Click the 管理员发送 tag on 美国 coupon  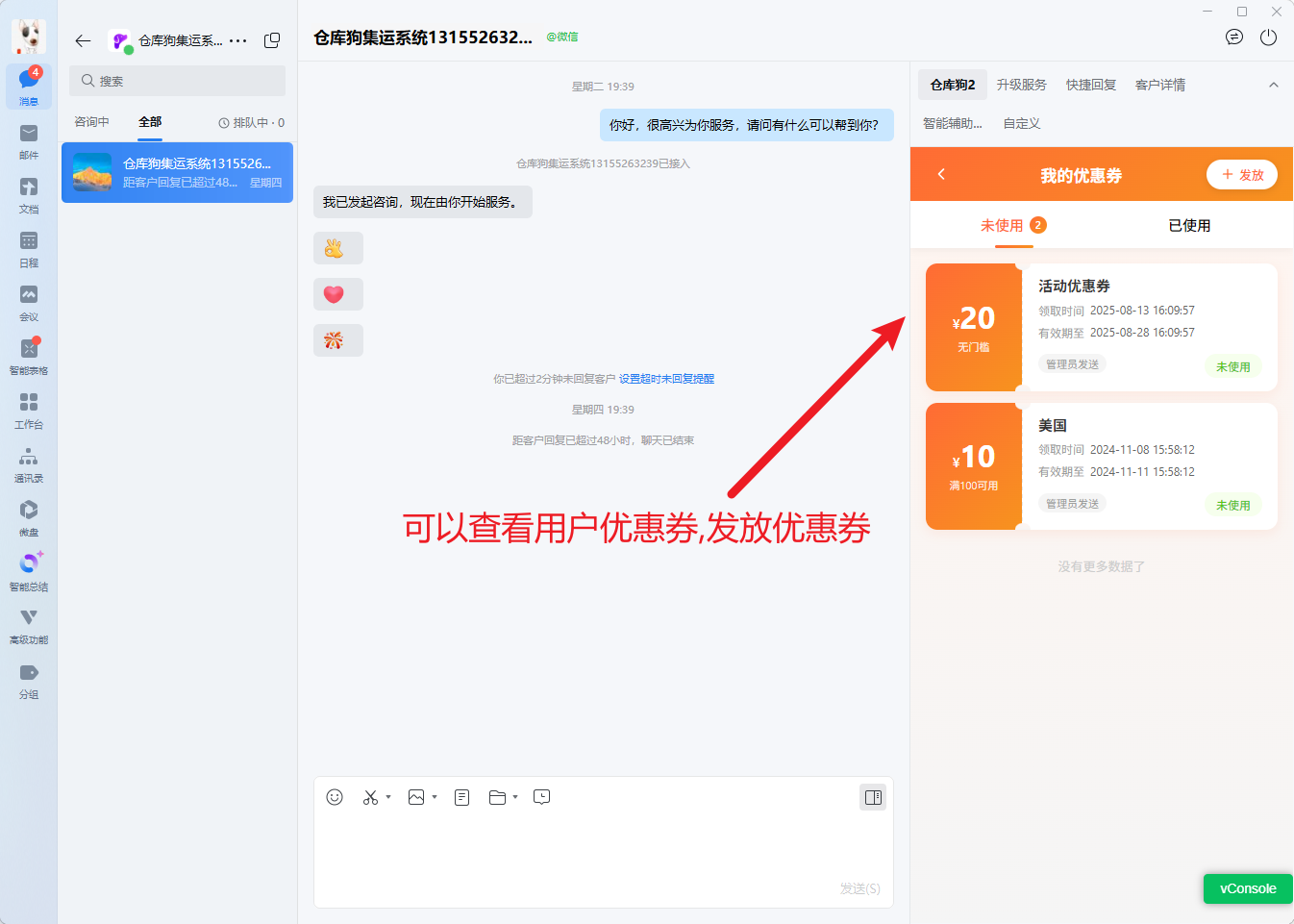[1072, 504]
